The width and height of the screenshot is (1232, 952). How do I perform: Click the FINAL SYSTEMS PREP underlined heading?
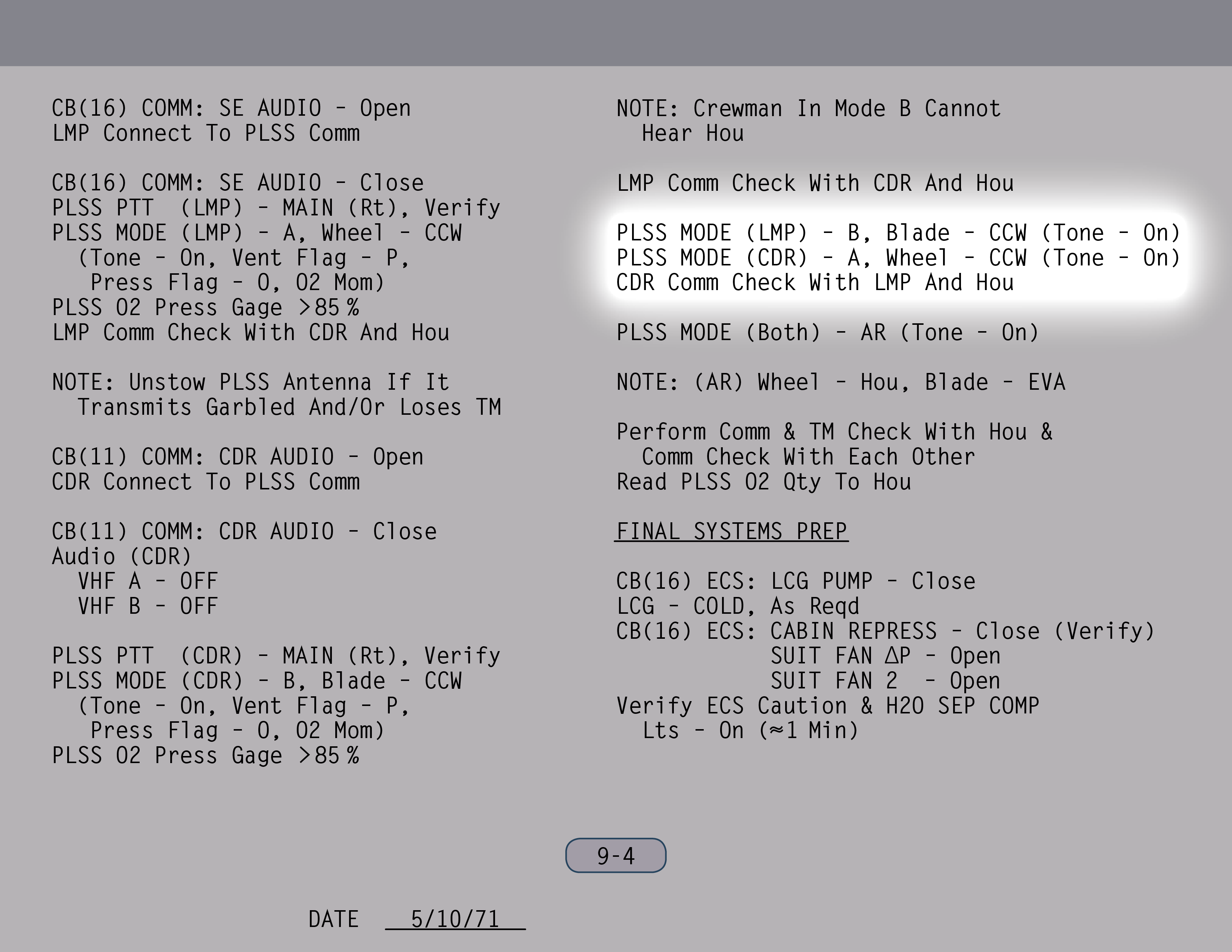pos(731,531)
